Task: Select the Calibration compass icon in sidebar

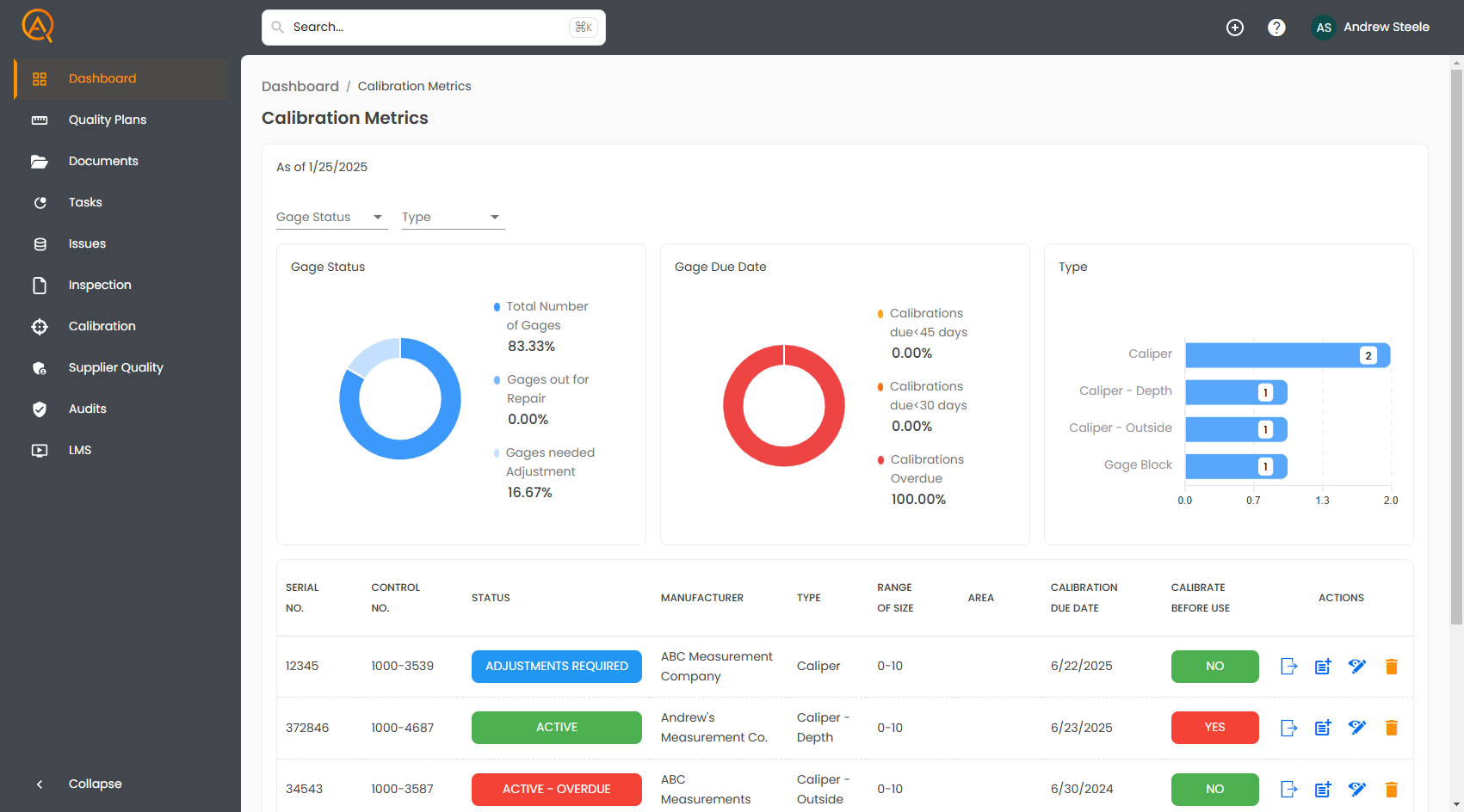Action: [x=40, y=326]
